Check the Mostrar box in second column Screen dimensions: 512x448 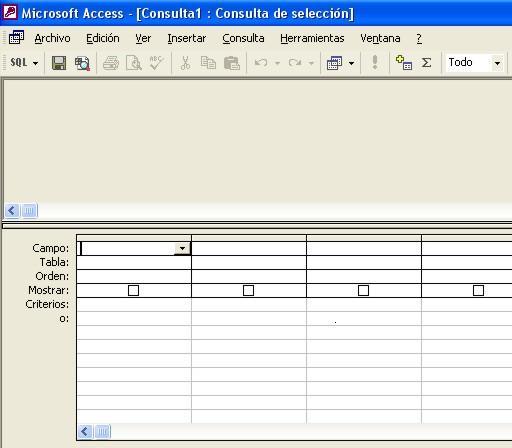coord(248,290)
